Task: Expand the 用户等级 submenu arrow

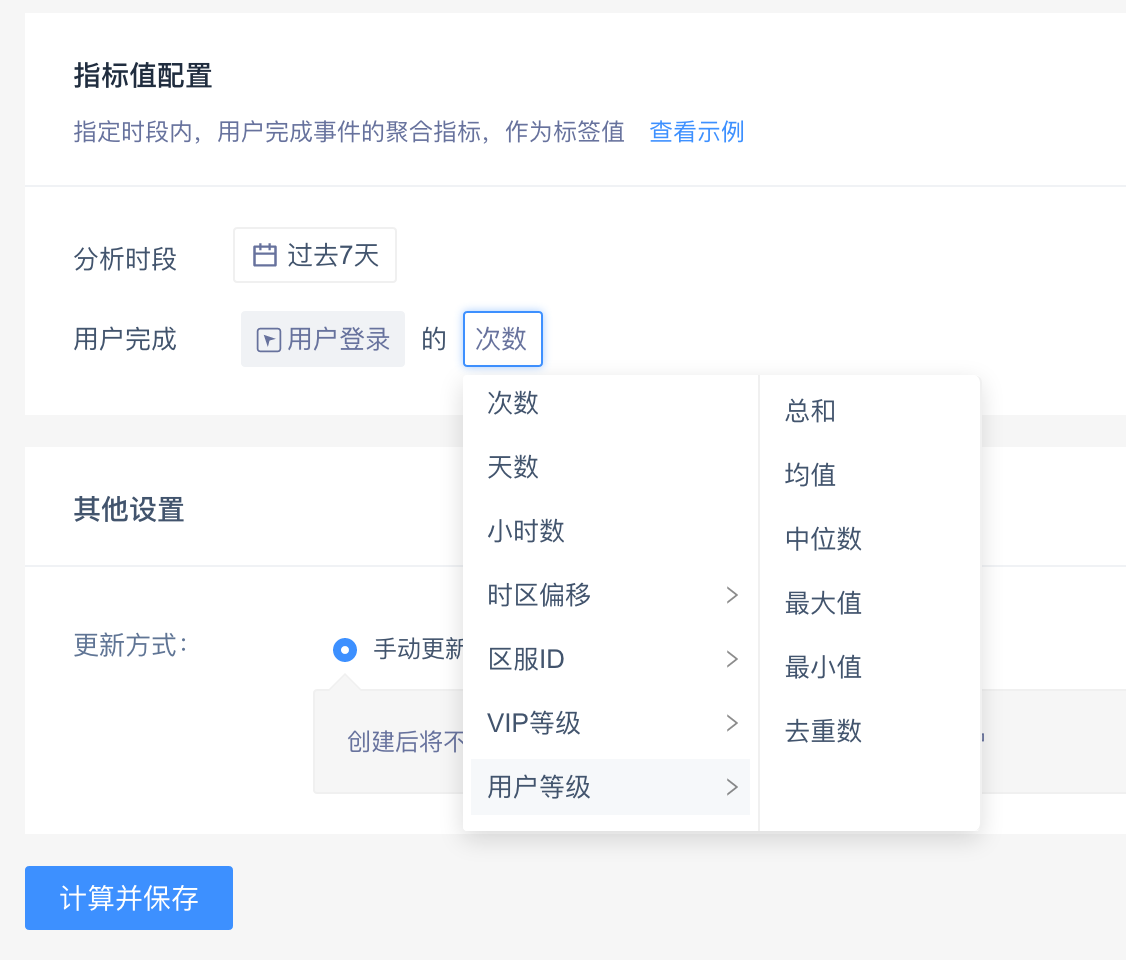Action: [x=732, y=787]
